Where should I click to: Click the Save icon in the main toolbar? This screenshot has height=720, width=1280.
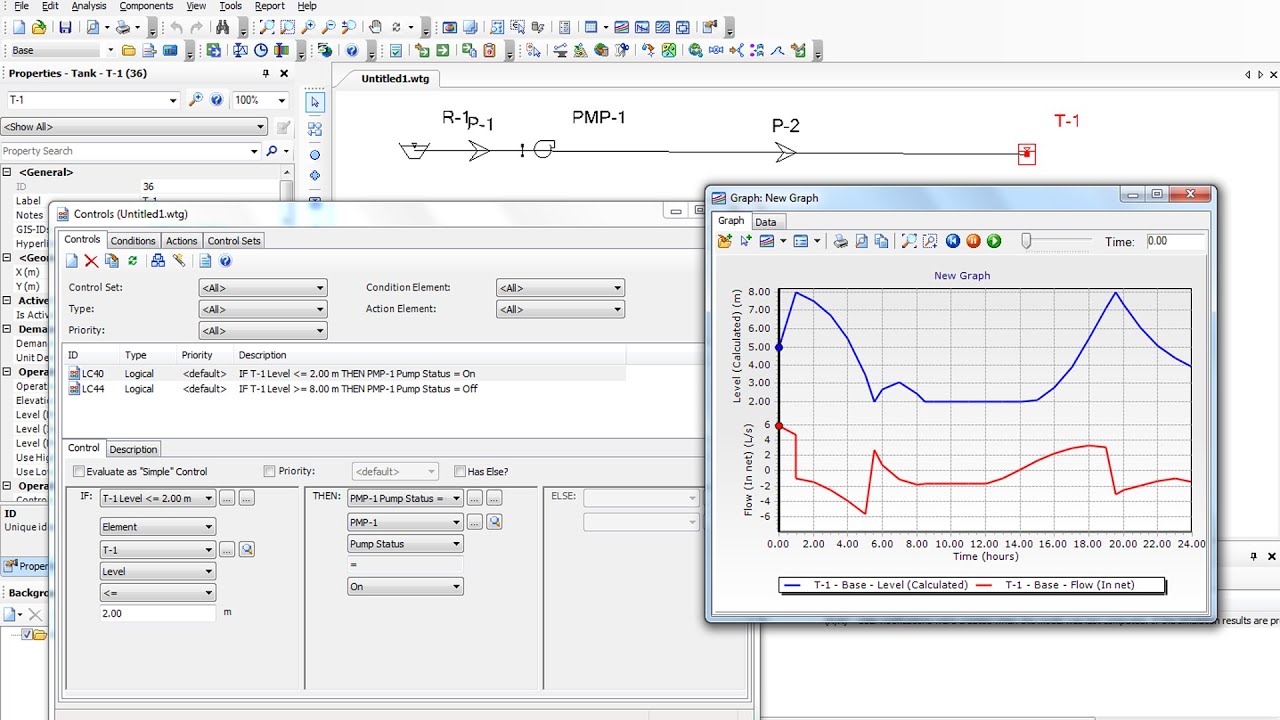[x=65, y=27]
